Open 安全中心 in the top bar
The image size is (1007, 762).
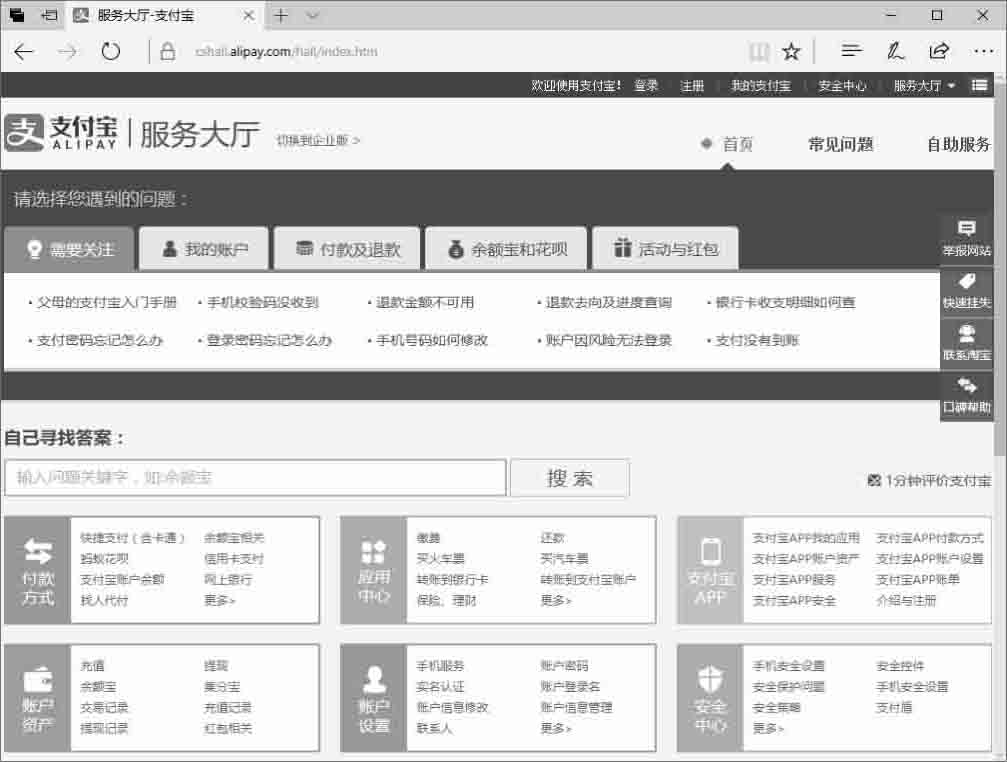(x=842, y=85)
